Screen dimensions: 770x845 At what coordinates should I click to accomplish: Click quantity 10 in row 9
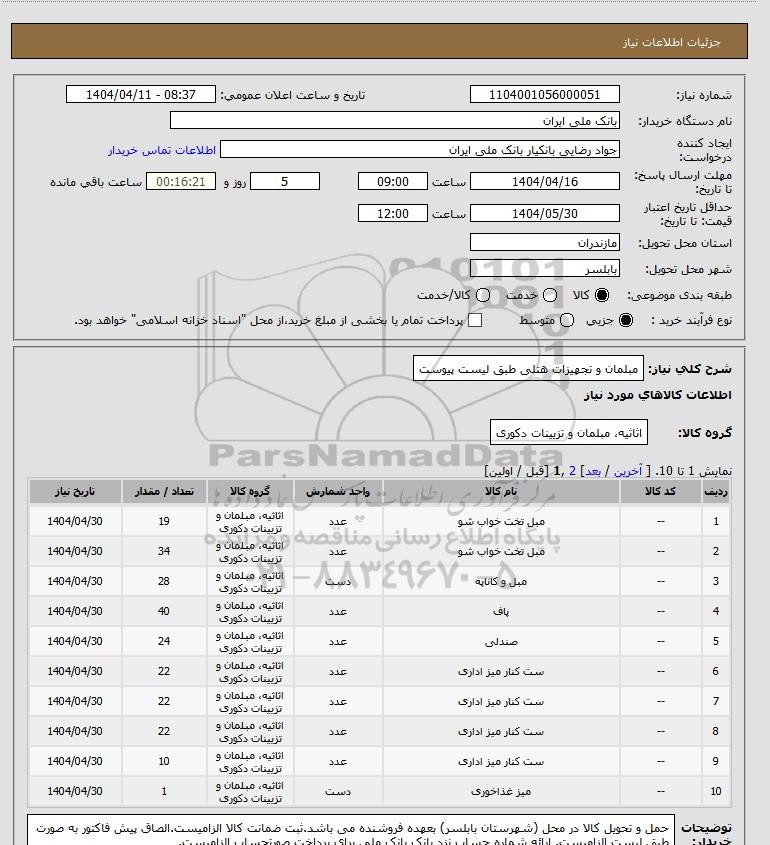(x=164, y=761)
